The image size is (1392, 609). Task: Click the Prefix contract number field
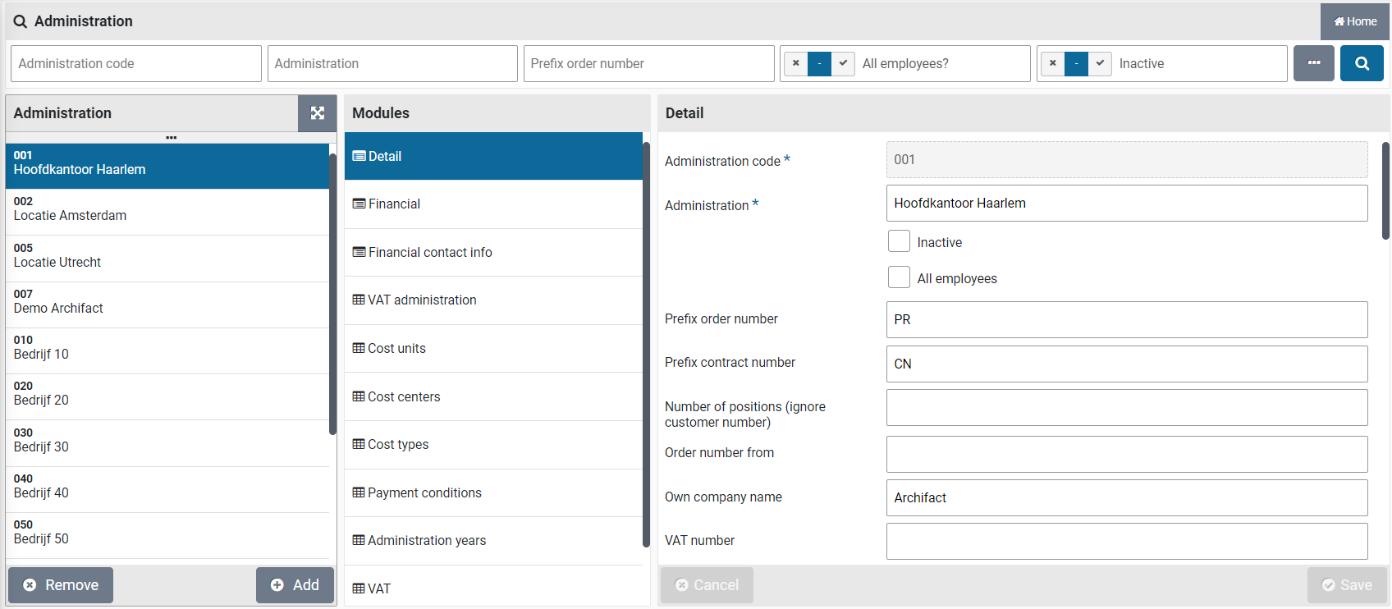point(1126,364)
